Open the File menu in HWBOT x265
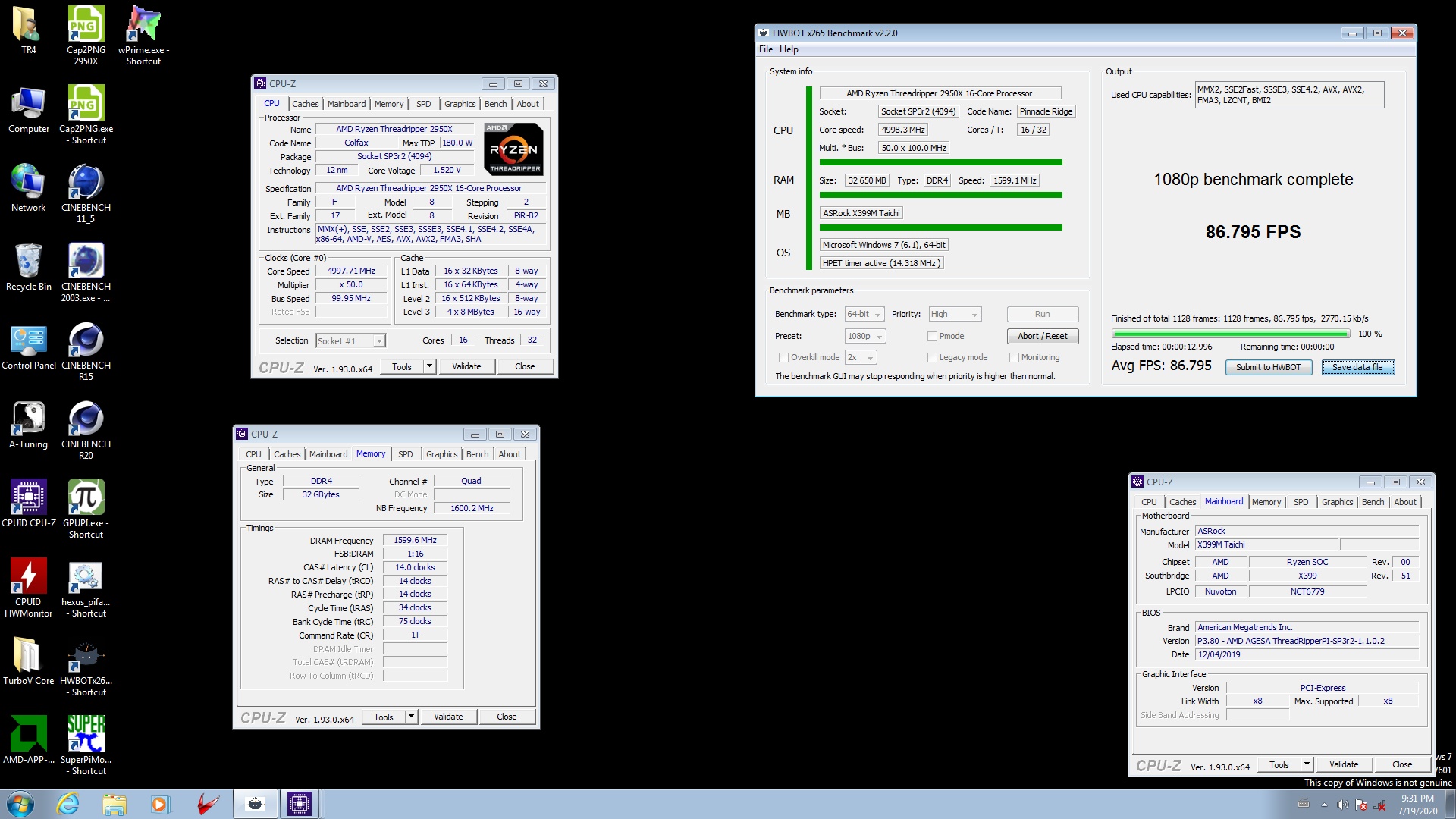Screen dimensions: 1456x819 click(766, 49)
